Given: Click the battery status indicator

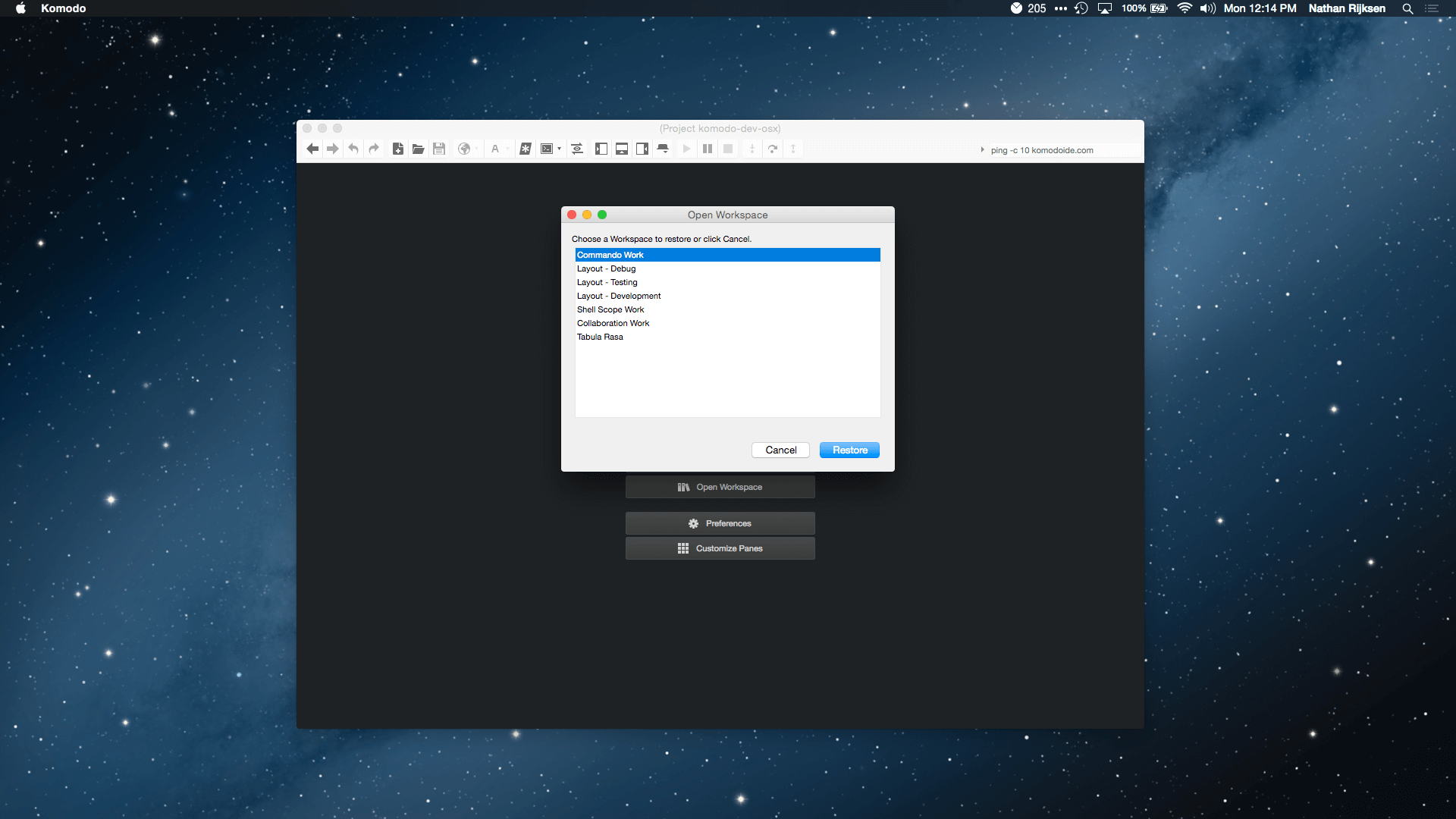Looking at the screenshot, I should [x=1144, y=8].
